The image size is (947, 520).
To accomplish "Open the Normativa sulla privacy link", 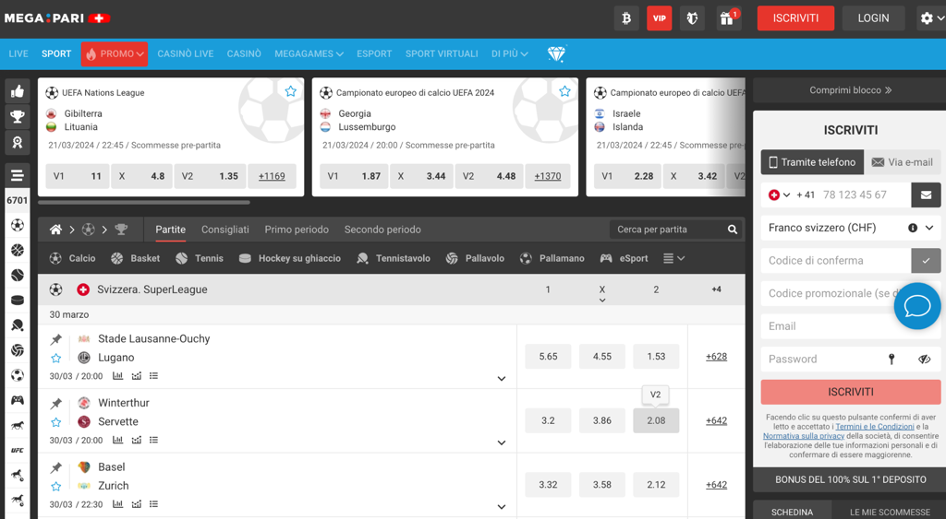I will (x=803, y=436).
